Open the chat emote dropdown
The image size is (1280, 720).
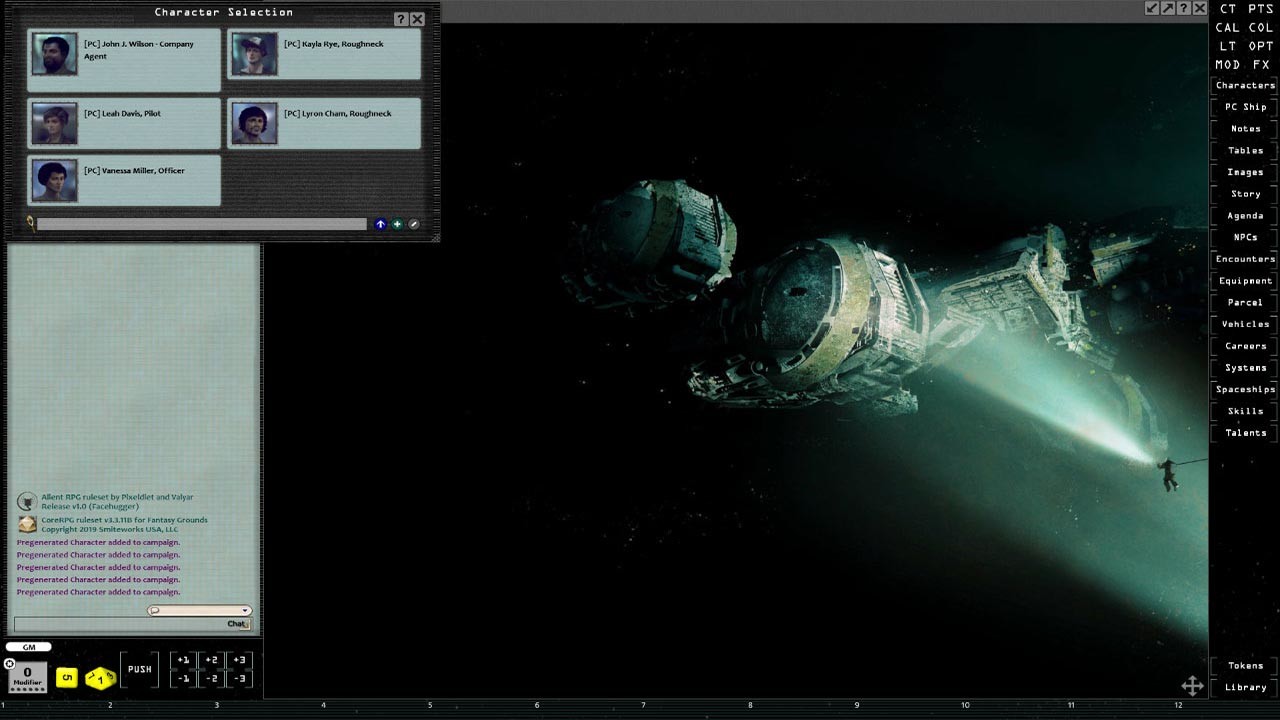coord(244,610)
